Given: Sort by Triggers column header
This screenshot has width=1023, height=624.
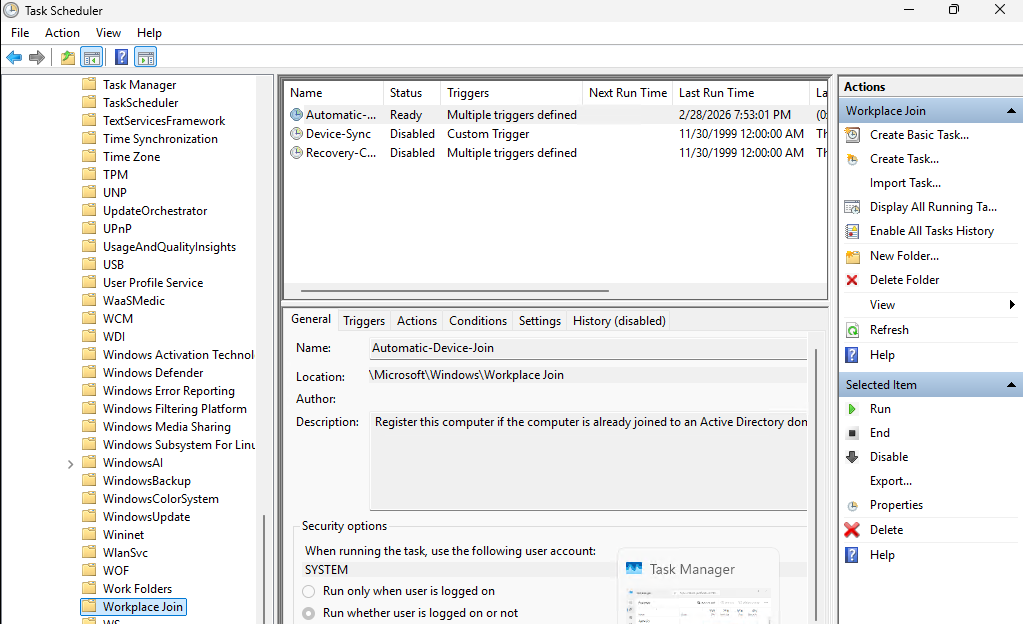Looking at the screenshot, I should point(512,93).
